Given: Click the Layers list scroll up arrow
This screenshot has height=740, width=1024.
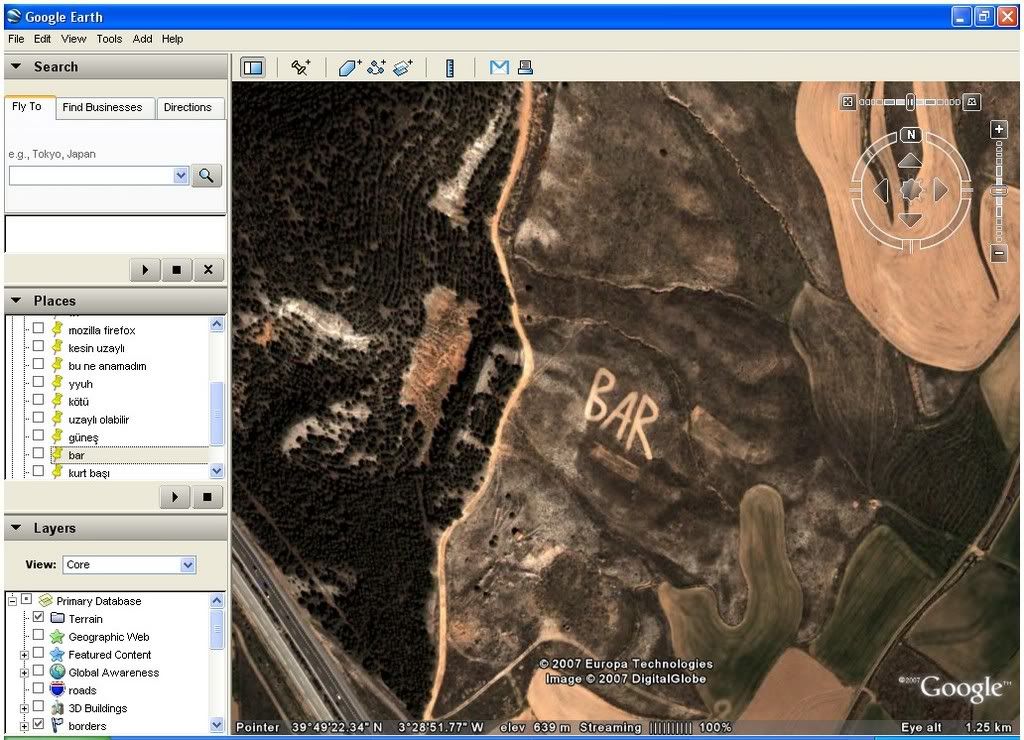Looking at the screenshot, I should point(217,601).
